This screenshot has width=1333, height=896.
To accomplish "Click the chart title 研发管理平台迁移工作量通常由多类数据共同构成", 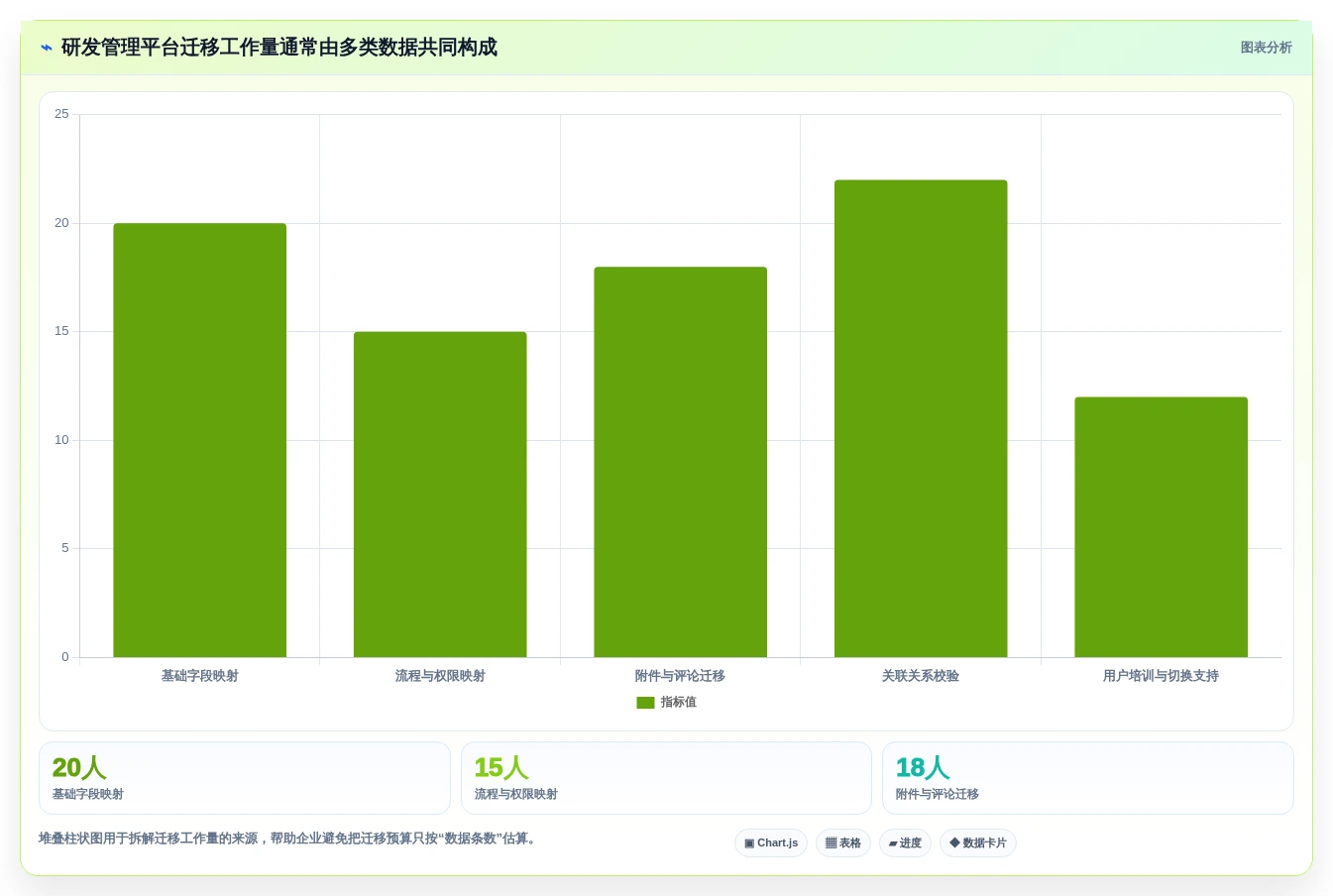I will click(279, 48).
